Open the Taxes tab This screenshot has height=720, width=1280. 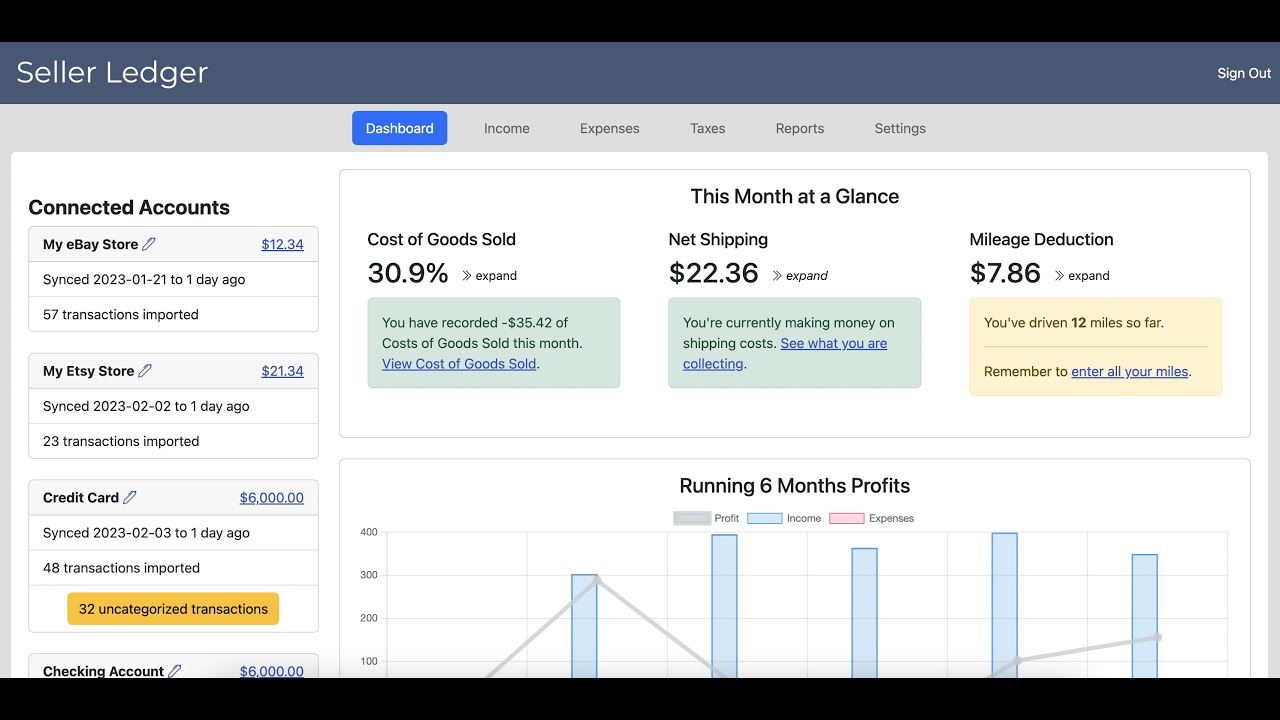point(708,128)
